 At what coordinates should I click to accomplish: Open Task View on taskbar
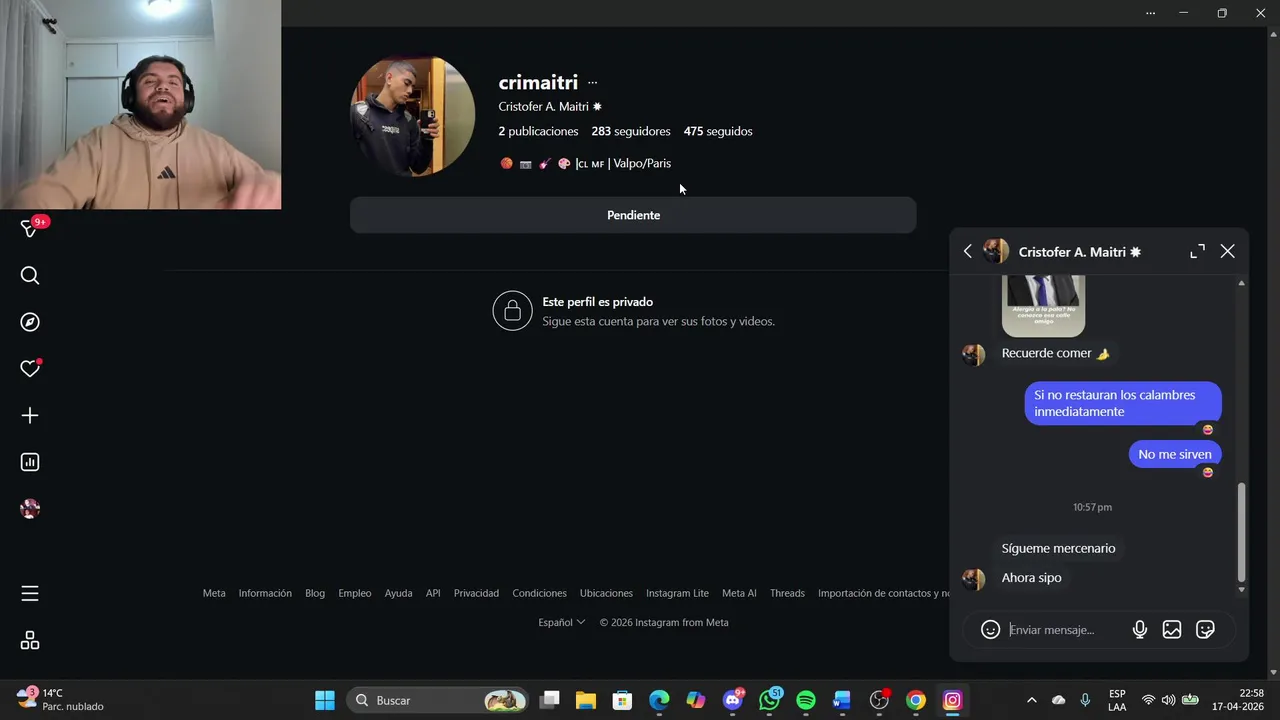tap(549, 700)
